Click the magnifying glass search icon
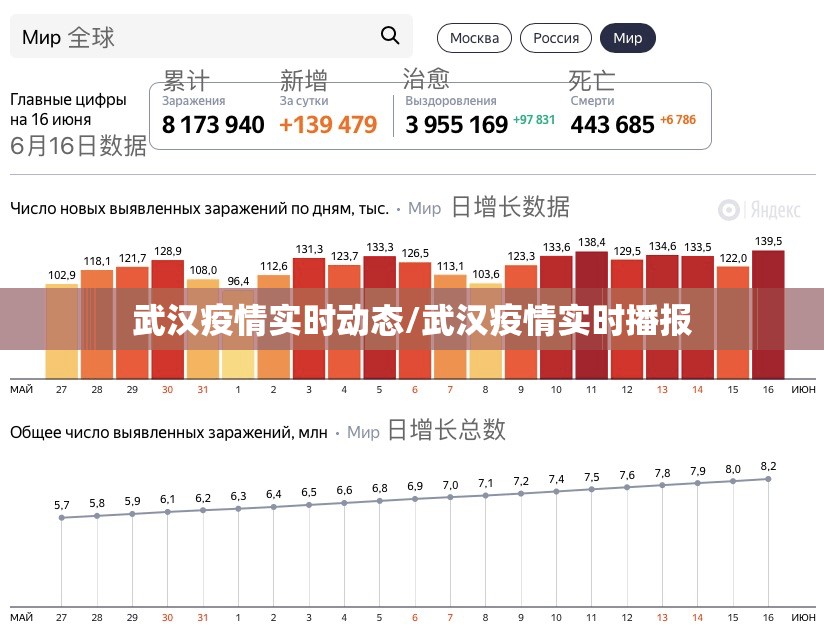The height and width of the screenshot is (639, 824). (x=390, y=36)
